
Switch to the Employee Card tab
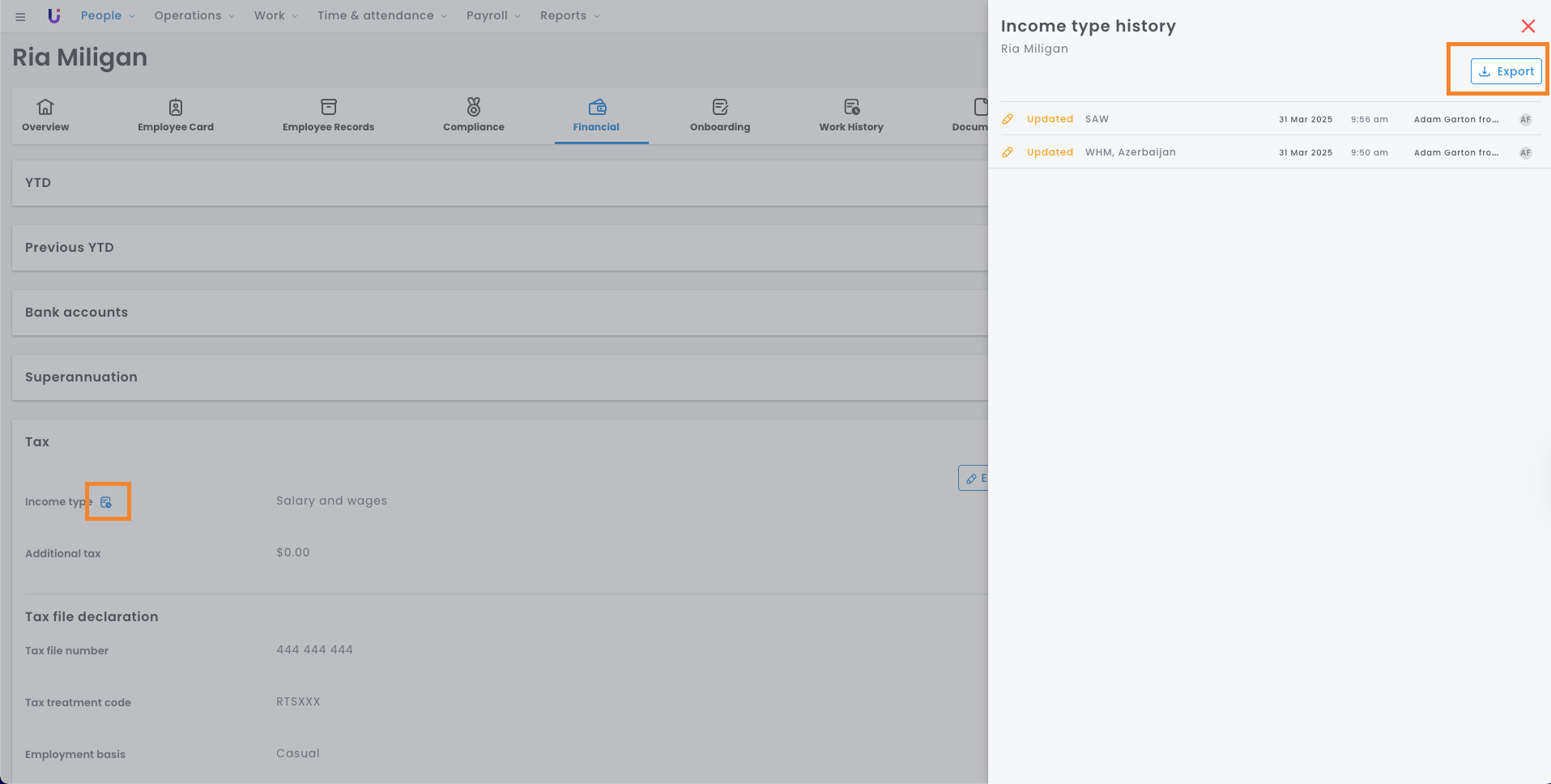pyautogui.click(x=176, y=116)
